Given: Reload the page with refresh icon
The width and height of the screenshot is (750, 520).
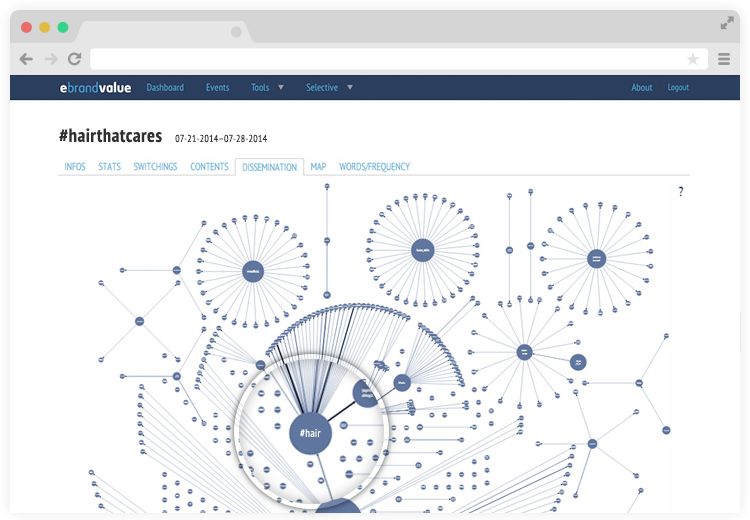Looking at the screenshot, I should coord(75,59).
